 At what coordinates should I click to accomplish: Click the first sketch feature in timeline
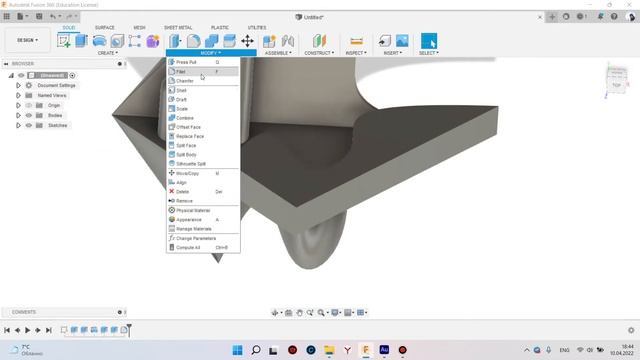pyautogui.click(x=64, y=330)
